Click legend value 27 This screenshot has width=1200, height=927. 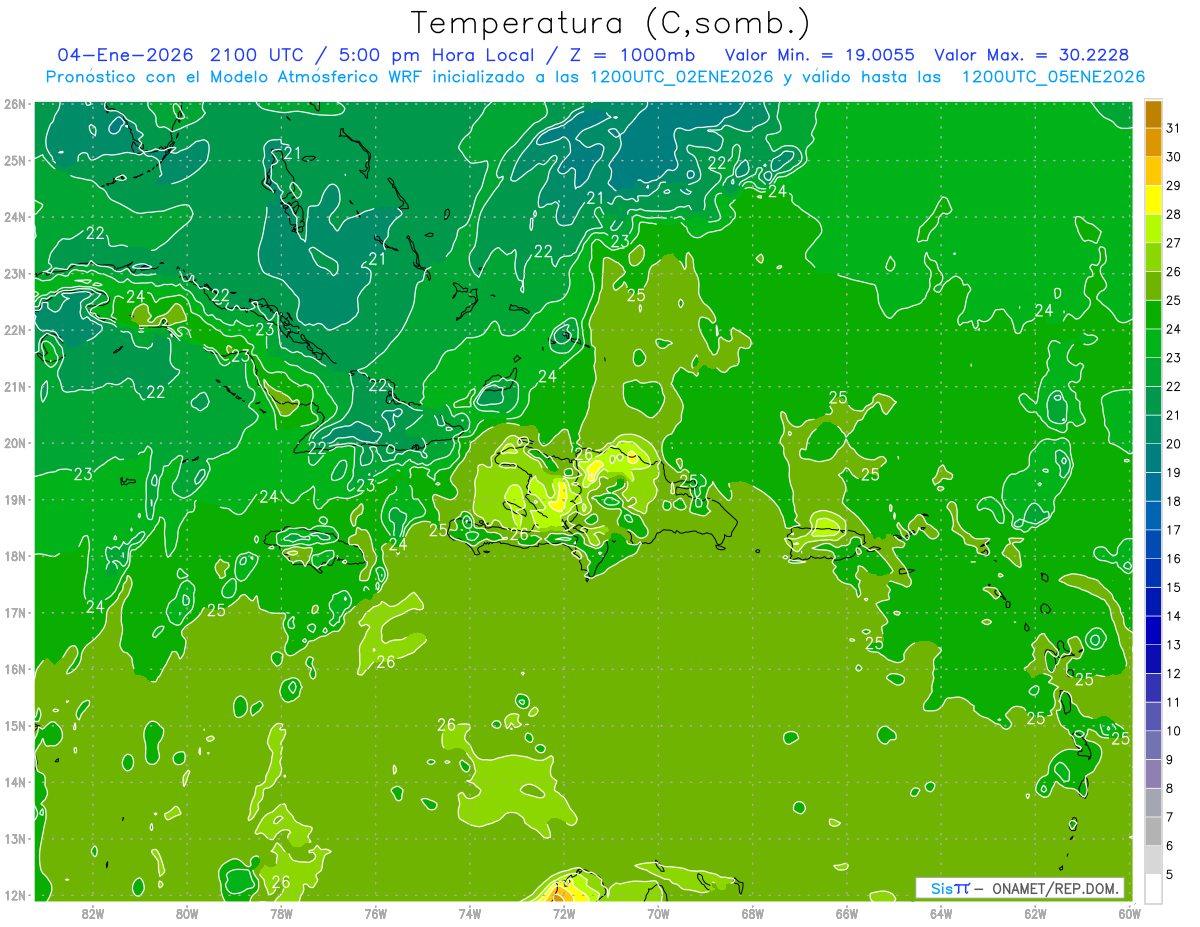[x=1173, y=242]
